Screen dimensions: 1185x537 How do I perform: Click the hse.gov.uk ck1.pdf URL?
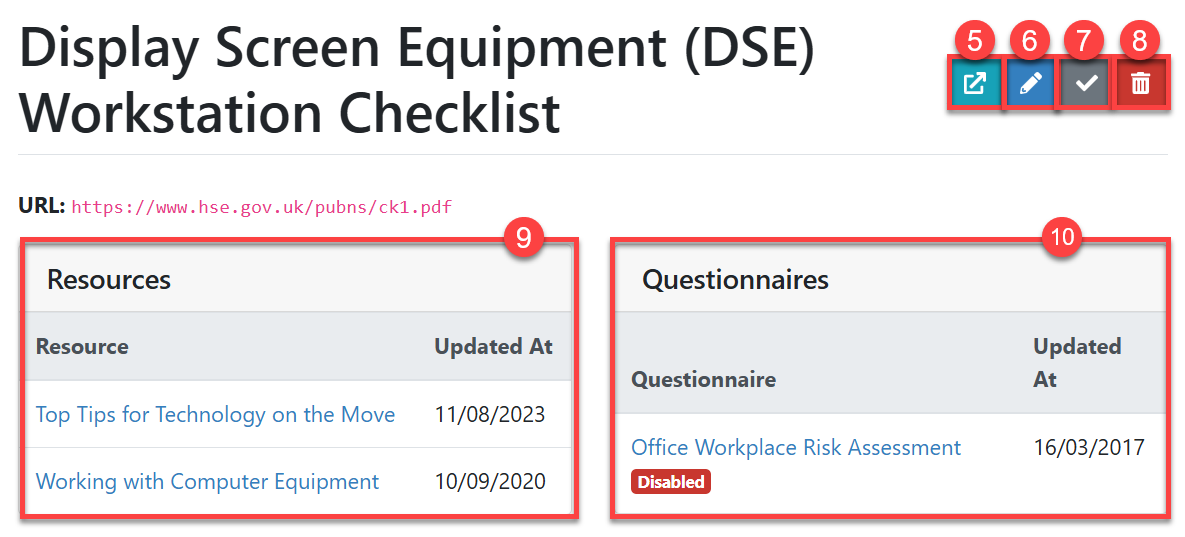point(261,208)
